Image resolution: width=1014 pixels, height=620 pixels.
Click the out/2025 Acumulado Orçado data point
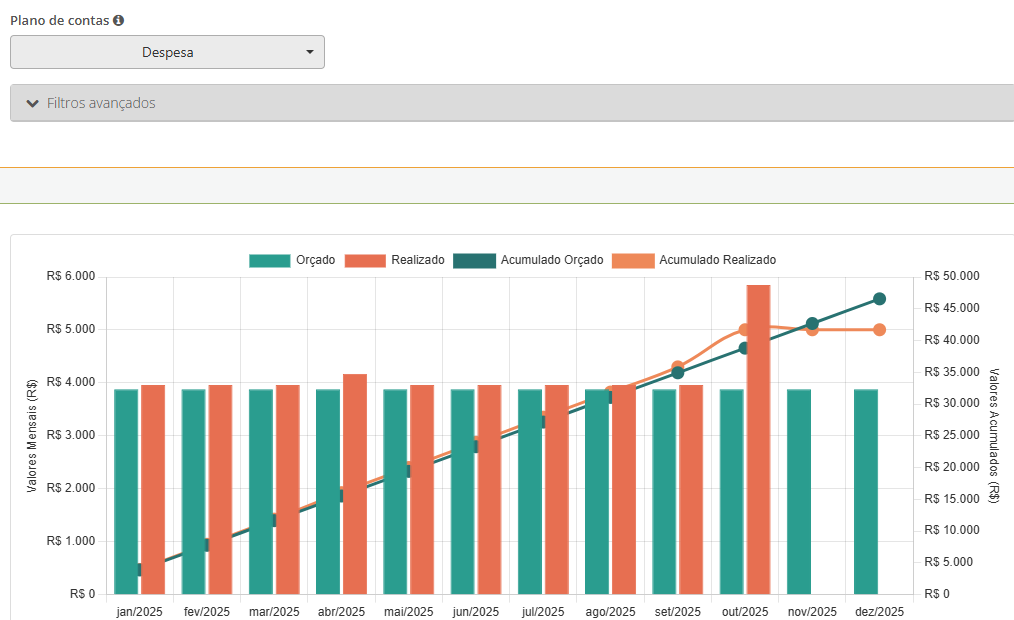coord(745,348)
